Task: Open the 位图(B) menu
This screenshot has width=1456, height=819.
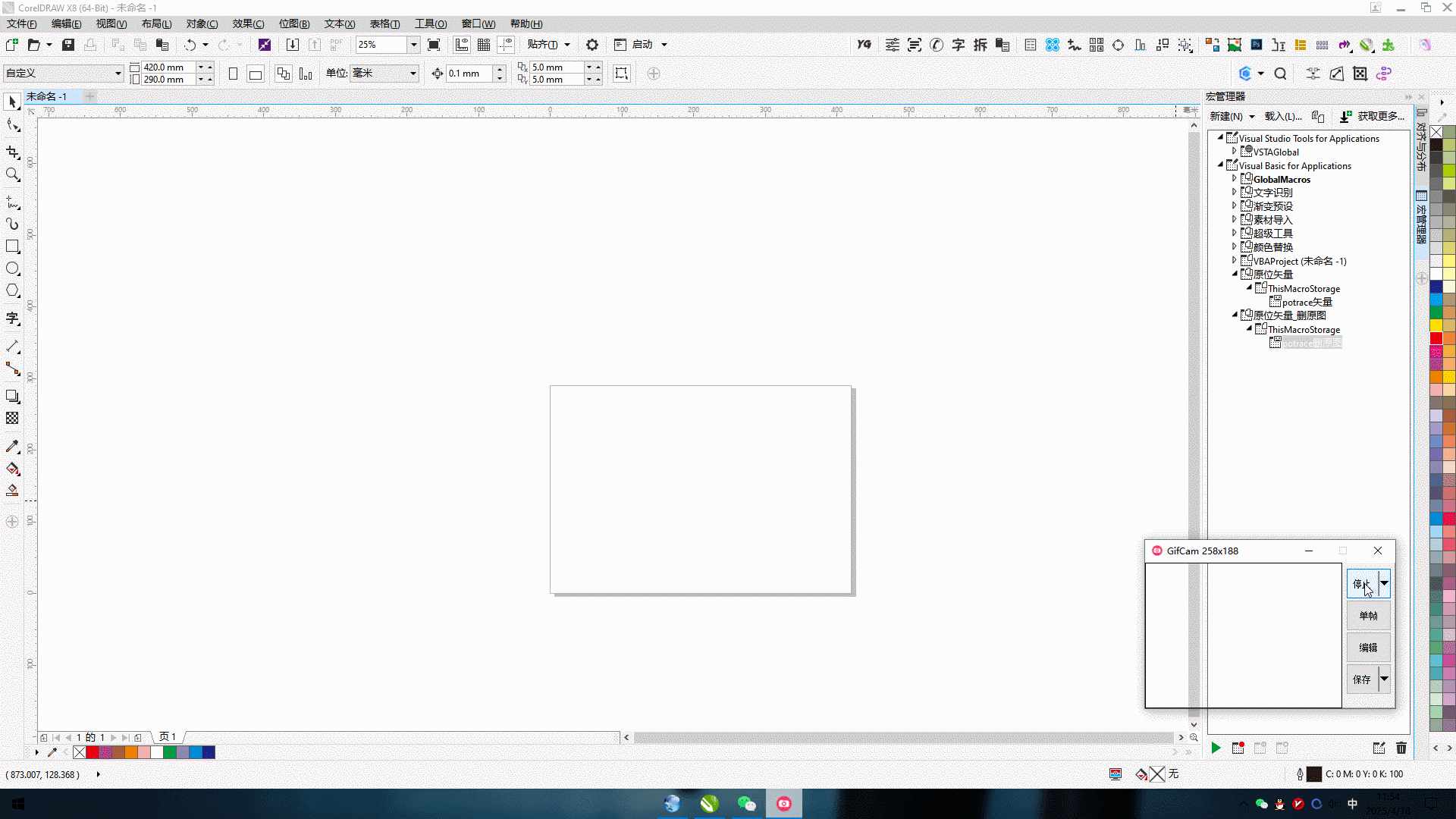Action: [x=294, y=24]
